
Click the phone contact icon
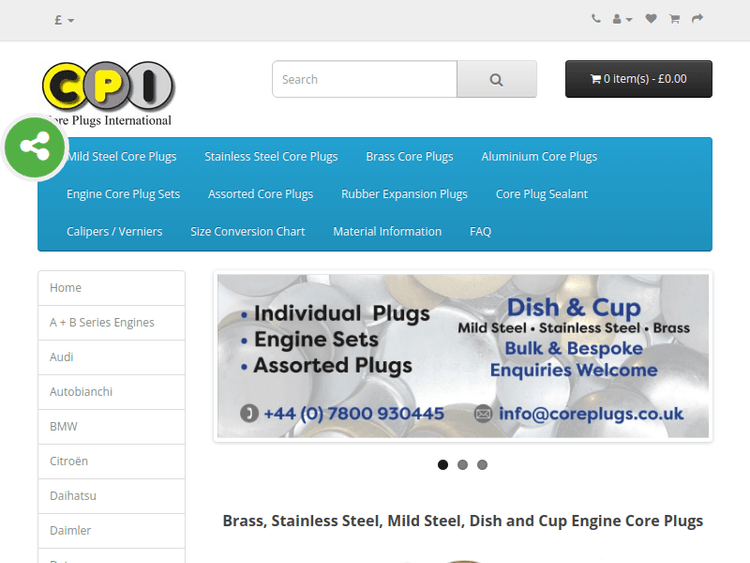point(597,19)
